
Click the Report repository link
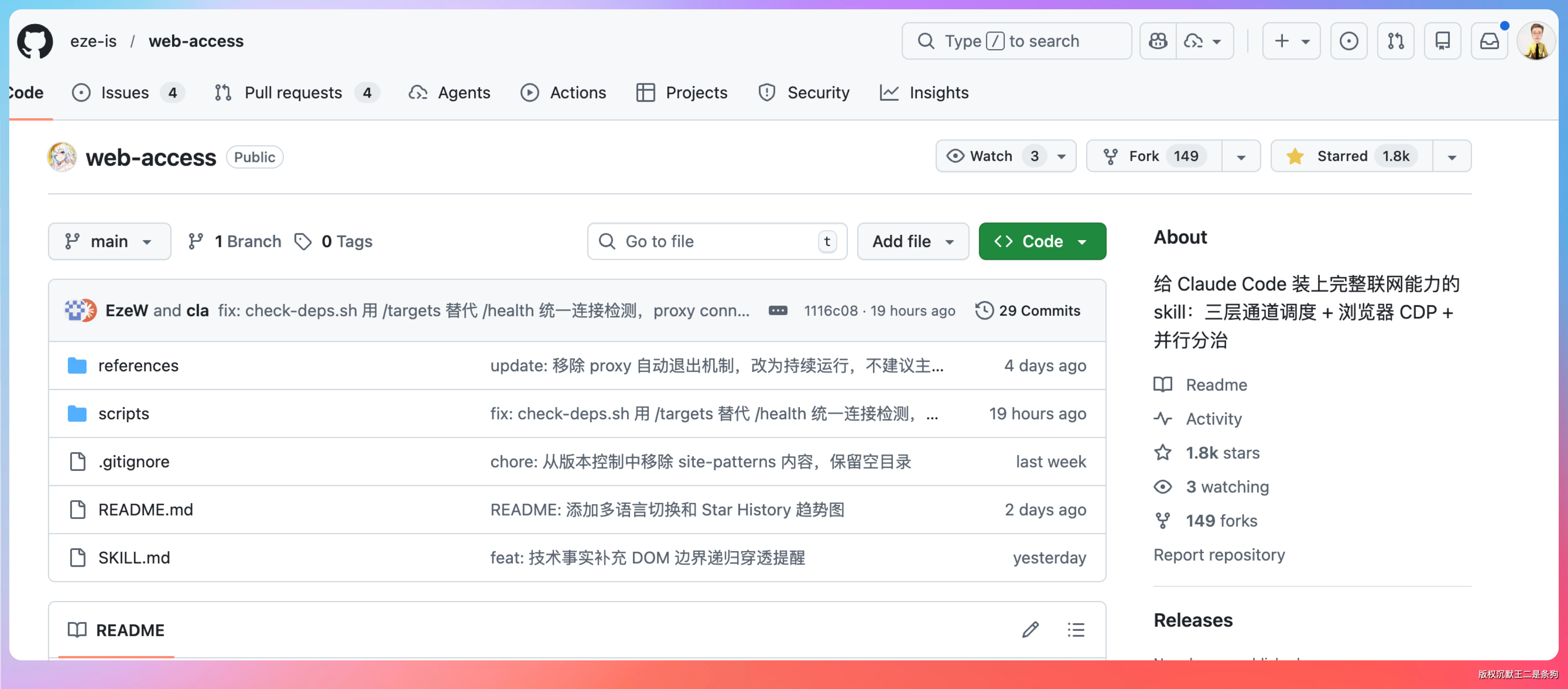pos(1219,555)
